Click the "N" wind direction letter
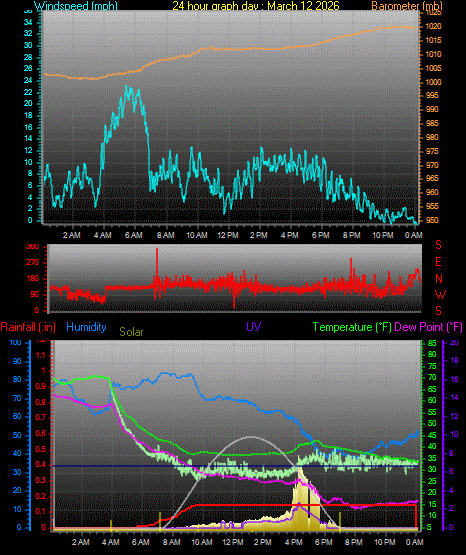Screen dimensions: 466x555 [439, 279]
